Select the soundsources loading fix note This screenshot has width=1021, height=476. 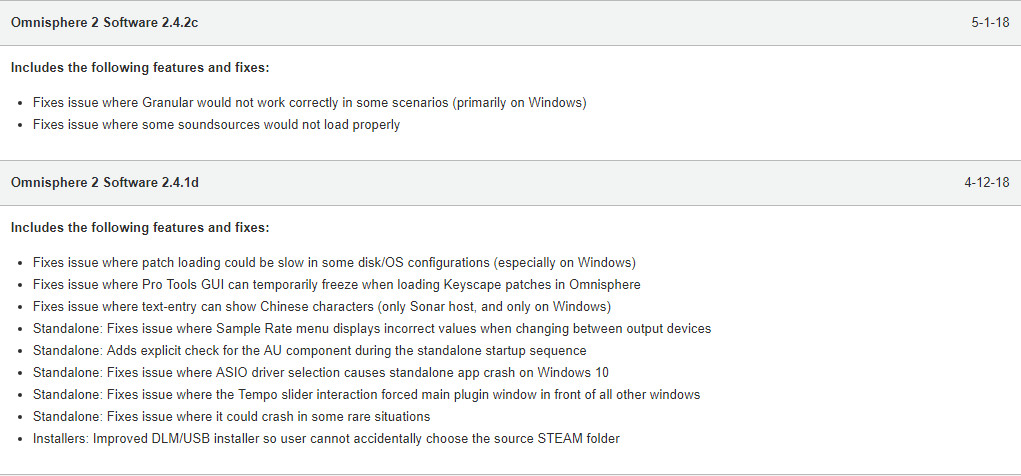(x=216, y=125)
